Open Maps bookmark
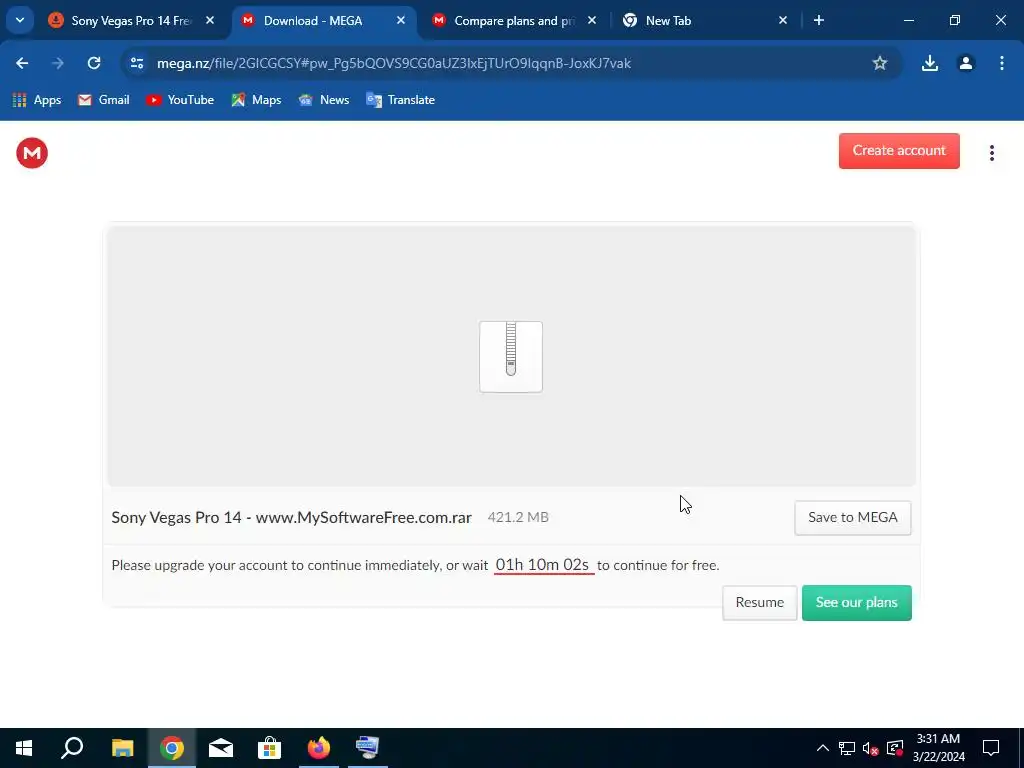1024x768 pixels. (x=256, y=100)
